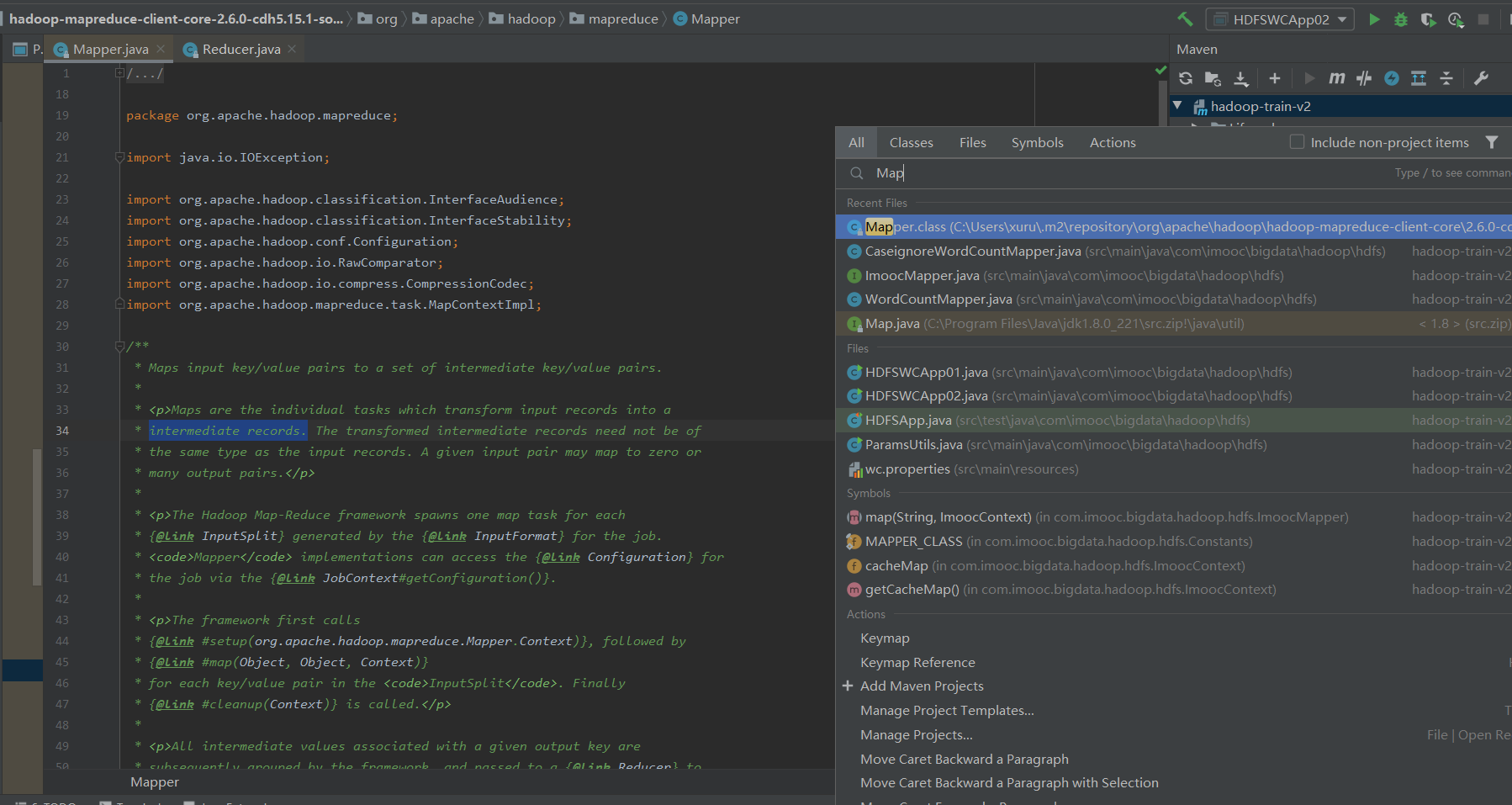Open ImoocMapper.java search result
Viewport: 1512px width, 805px height.
[x=1174, y=275]
